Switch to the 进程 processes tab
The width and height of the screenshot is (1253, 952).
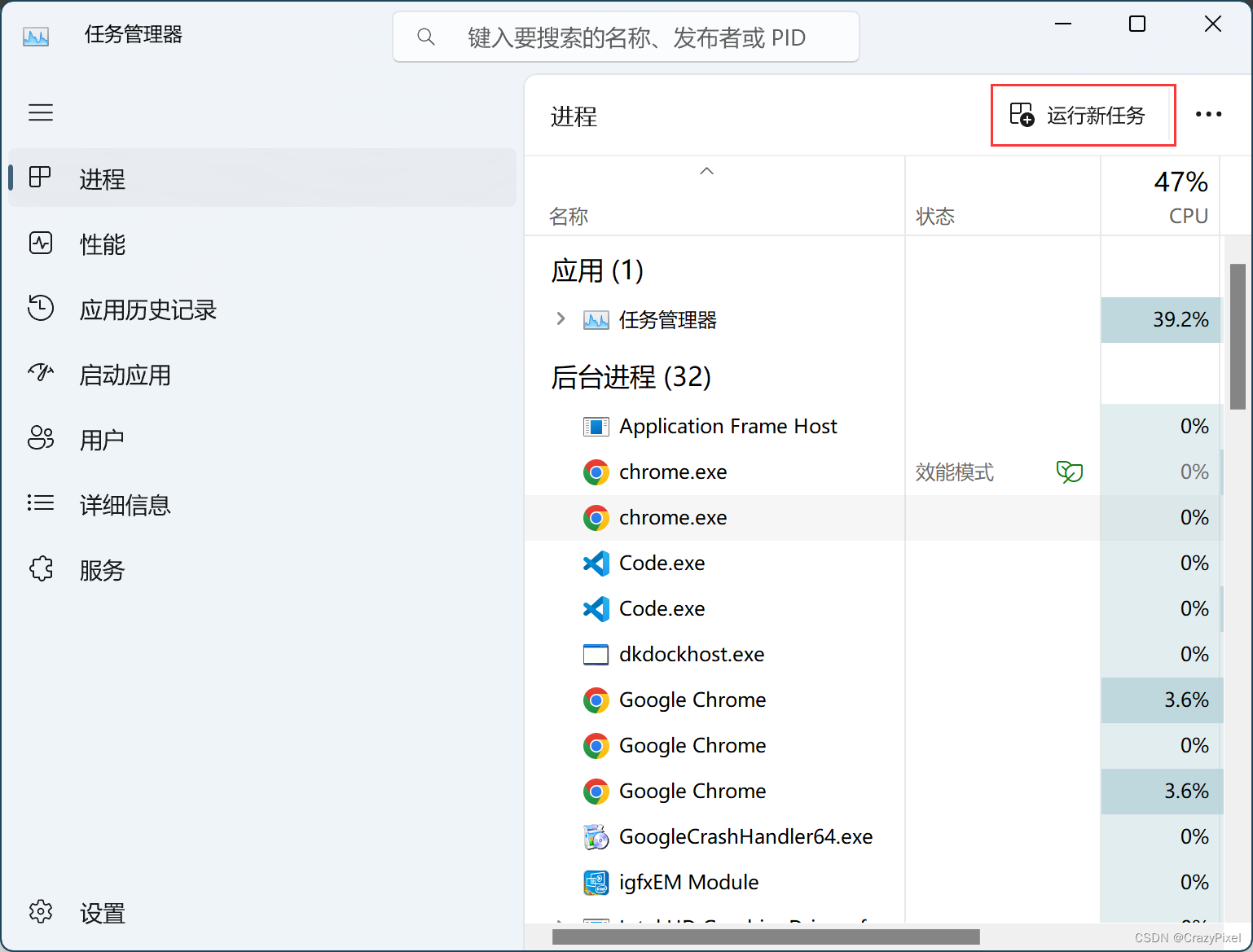coord(262,178)
